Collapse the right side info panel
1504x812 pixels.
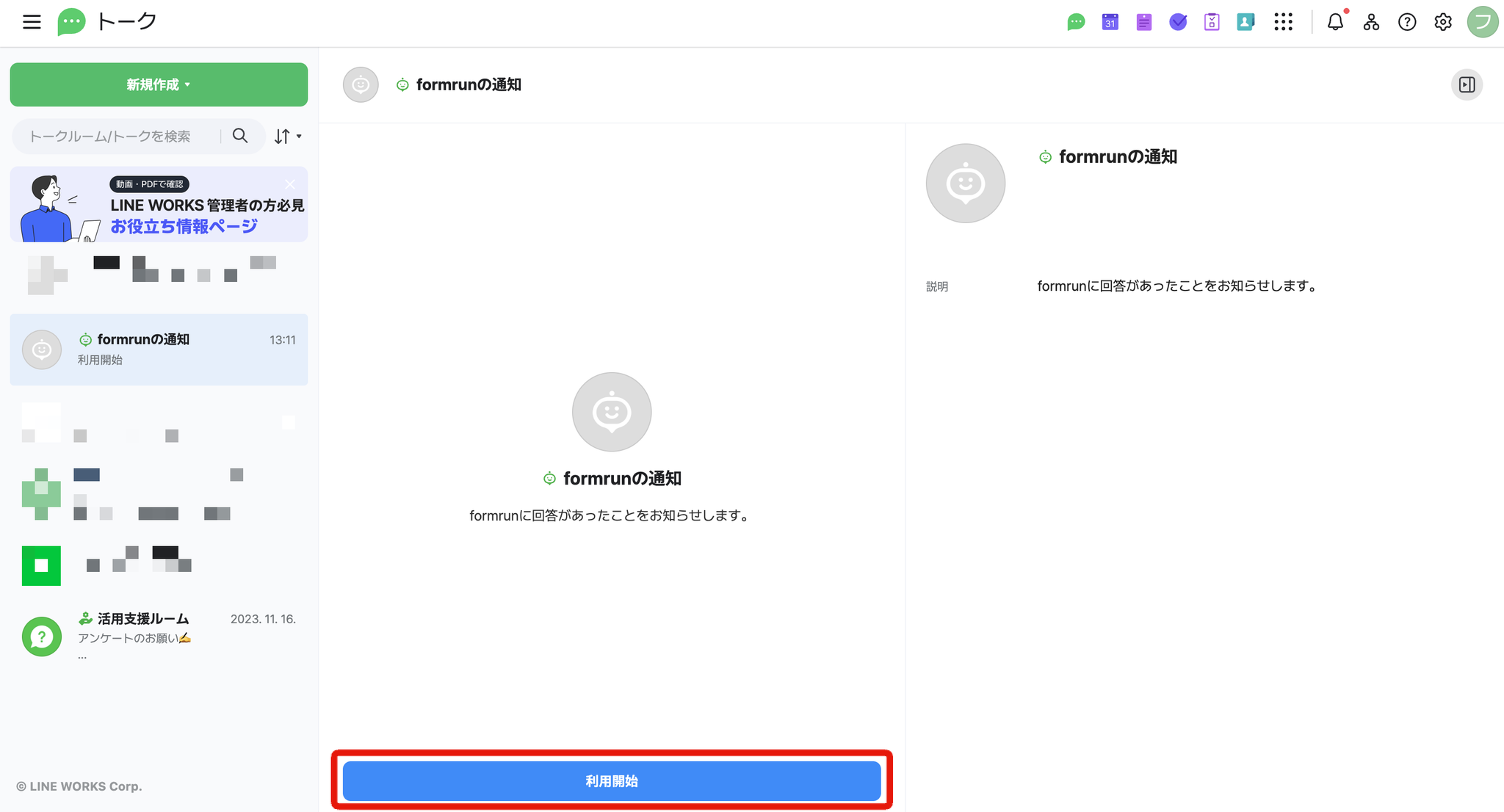(1467, 84)
